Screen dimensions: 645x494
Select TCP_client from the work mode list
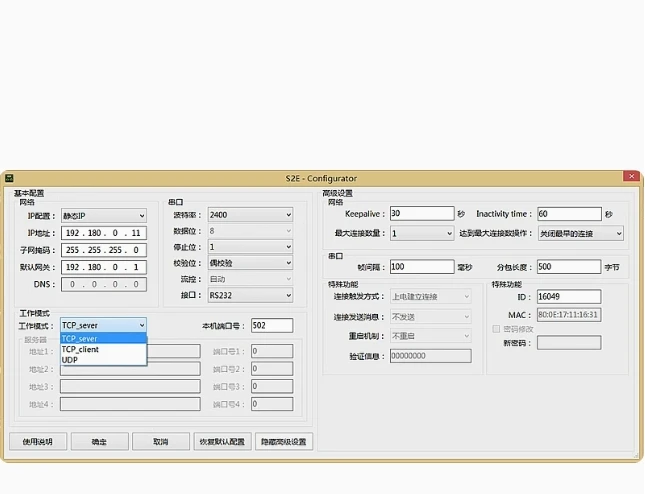click(81, 349)
